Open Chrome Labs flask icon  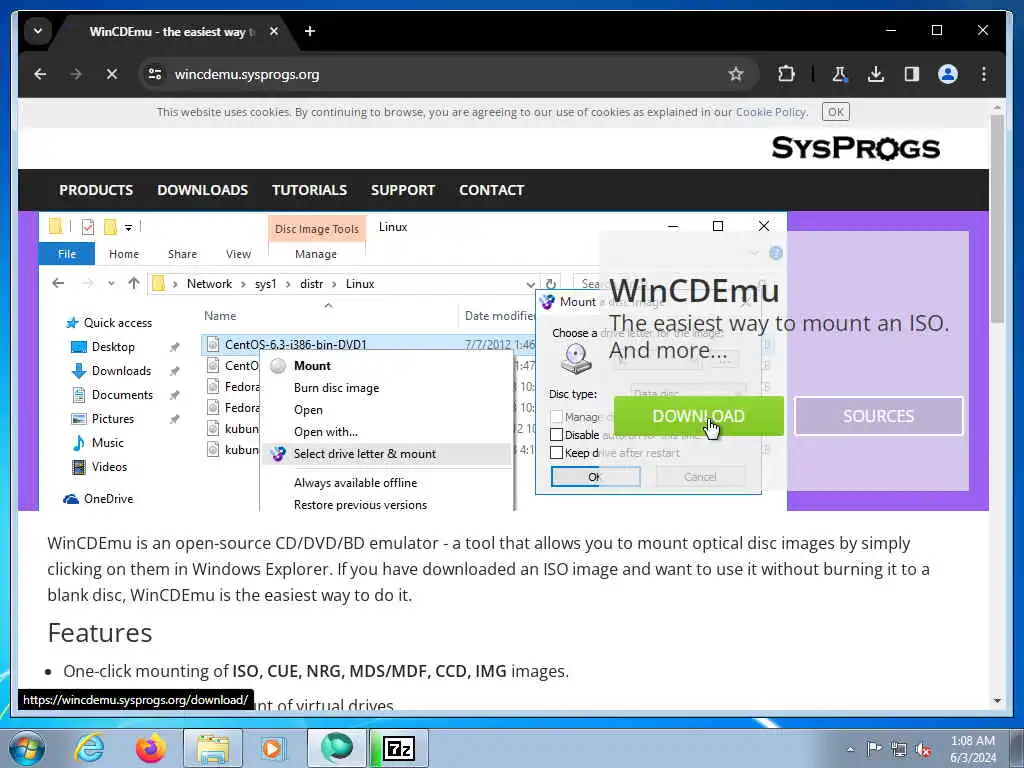point(840,74)
